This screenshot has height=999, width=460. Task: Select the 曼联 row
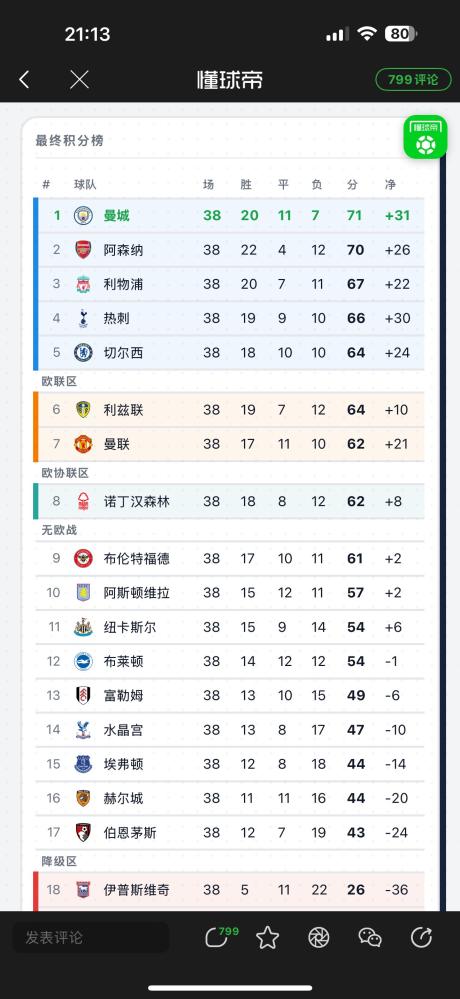229,444
